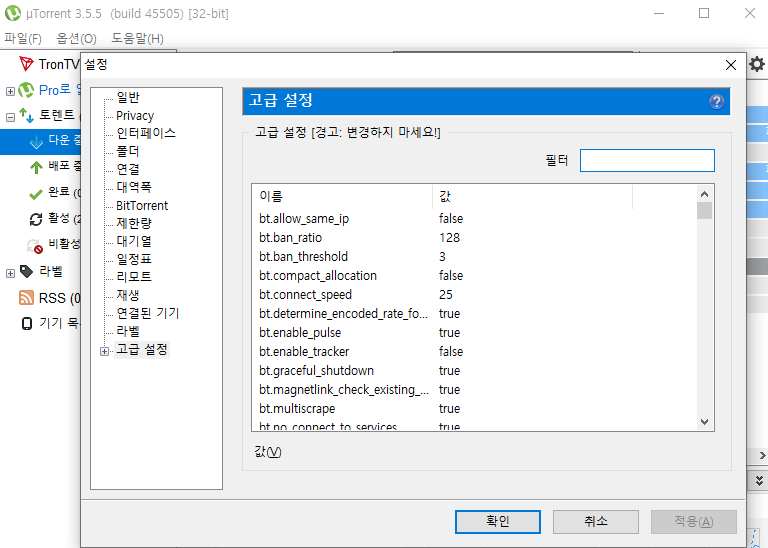Select 대기열 in settings tree

click(134, 241)
